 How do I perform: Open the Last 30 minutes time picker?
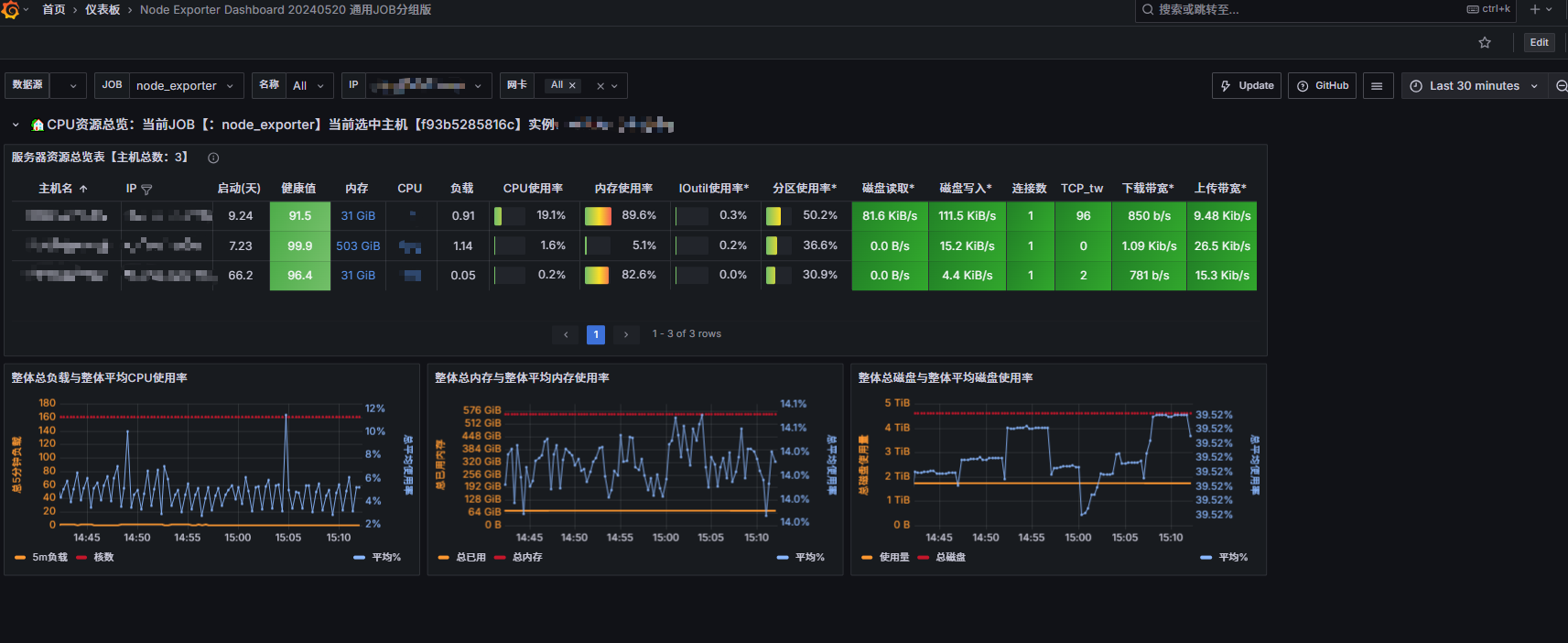click(x=1474, y=85)
